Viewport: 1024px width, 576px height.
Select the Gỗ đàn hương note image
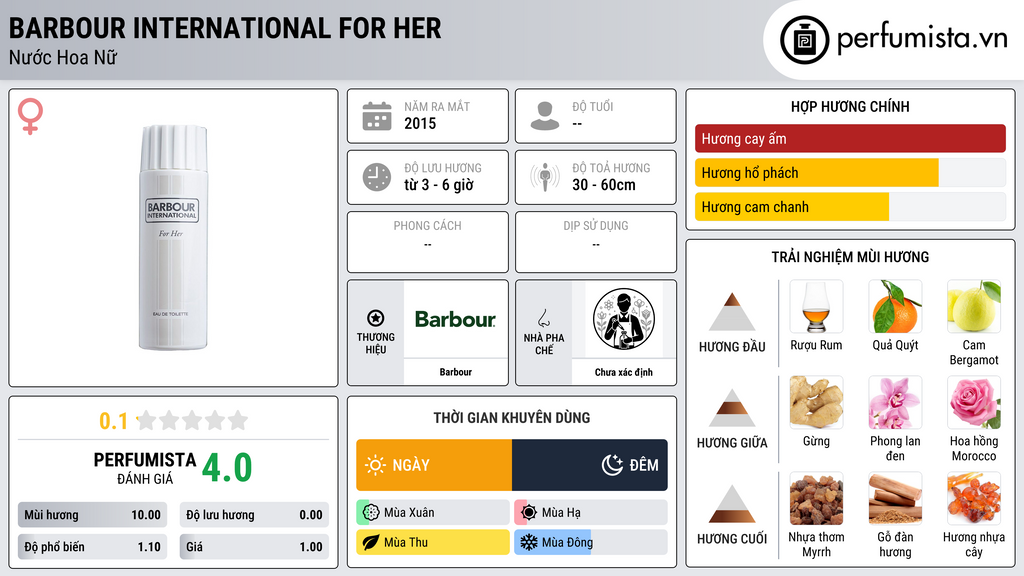(x=895, y=499)
